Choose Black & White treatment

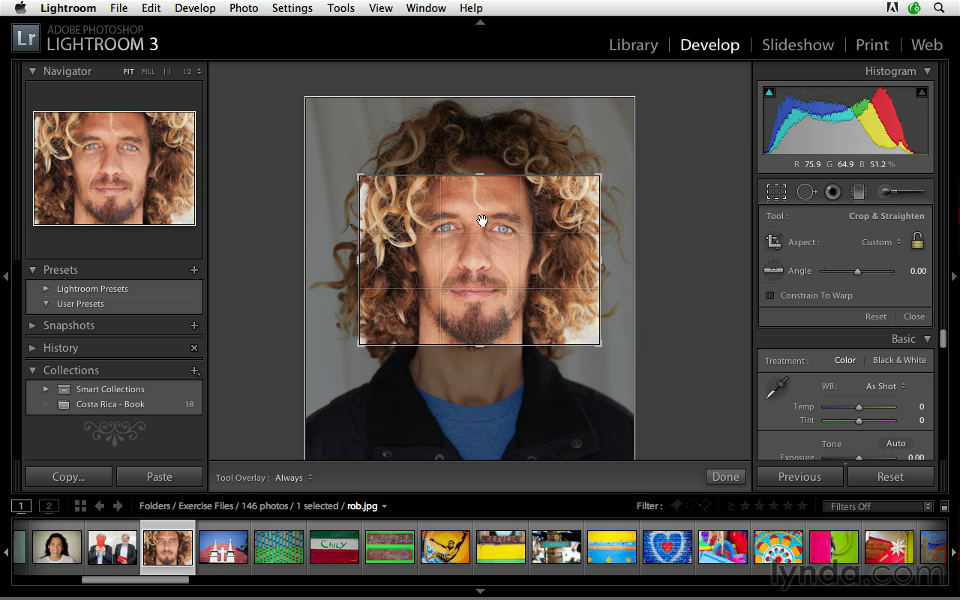[899, 360]
